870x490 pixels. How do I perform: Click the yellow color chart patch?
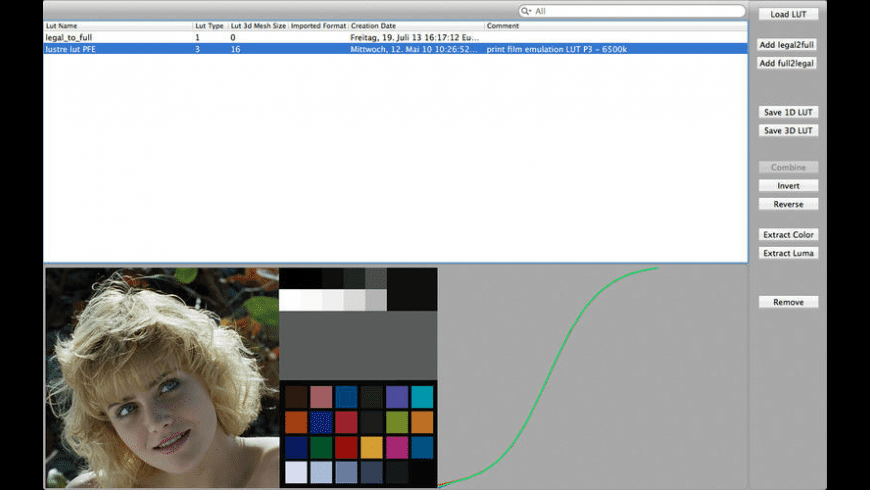click(371, 447)
